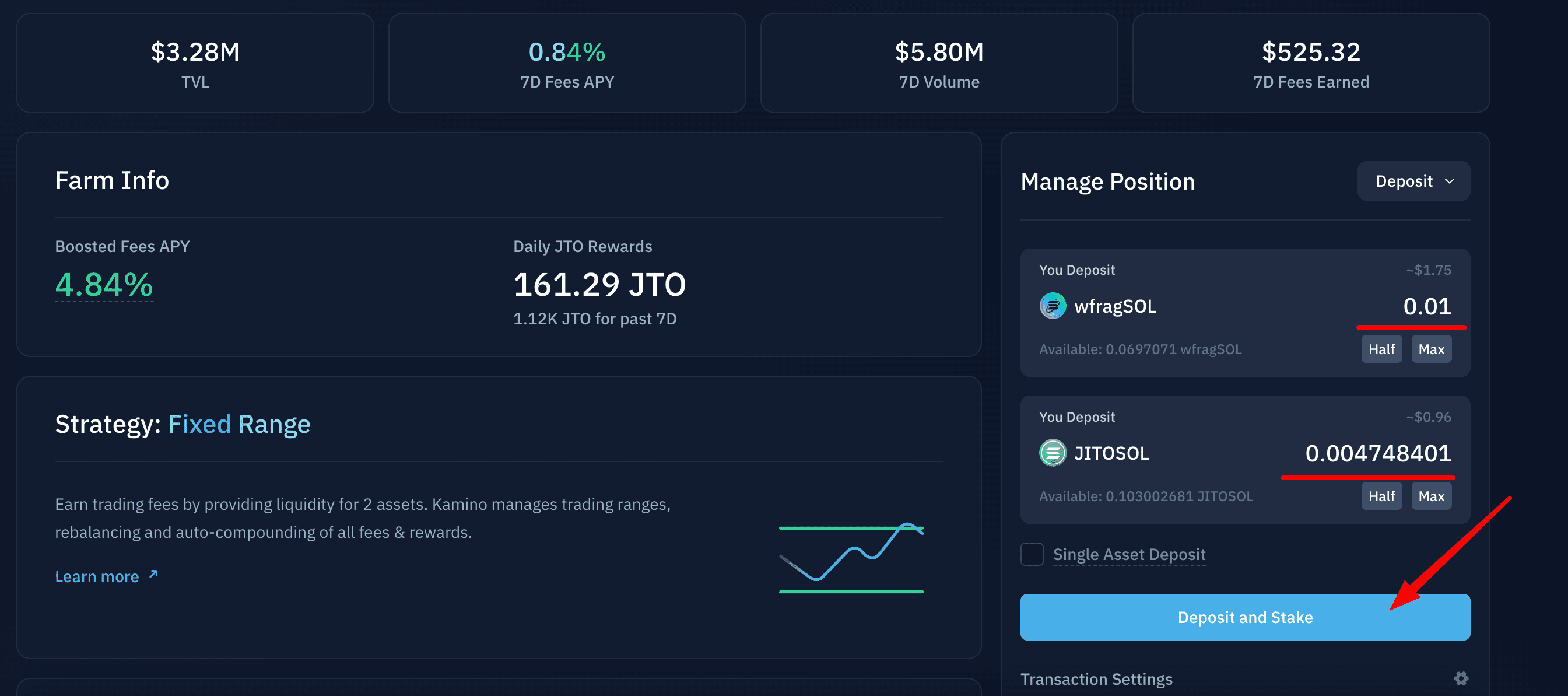Set JITOSOL deposit to Max
This screenshot has height=696, width=1568.
(x=1431, y=496)
